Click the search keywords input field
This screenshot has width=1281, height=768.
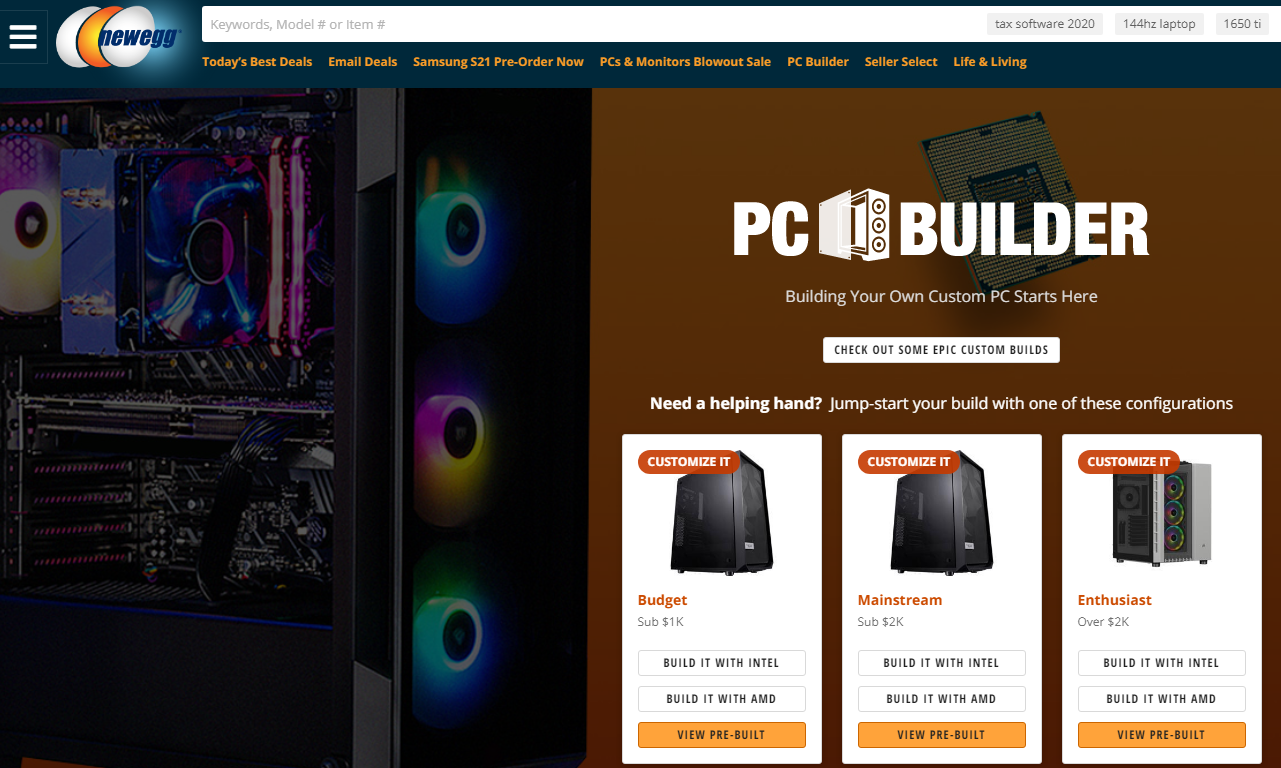[590, 24]
